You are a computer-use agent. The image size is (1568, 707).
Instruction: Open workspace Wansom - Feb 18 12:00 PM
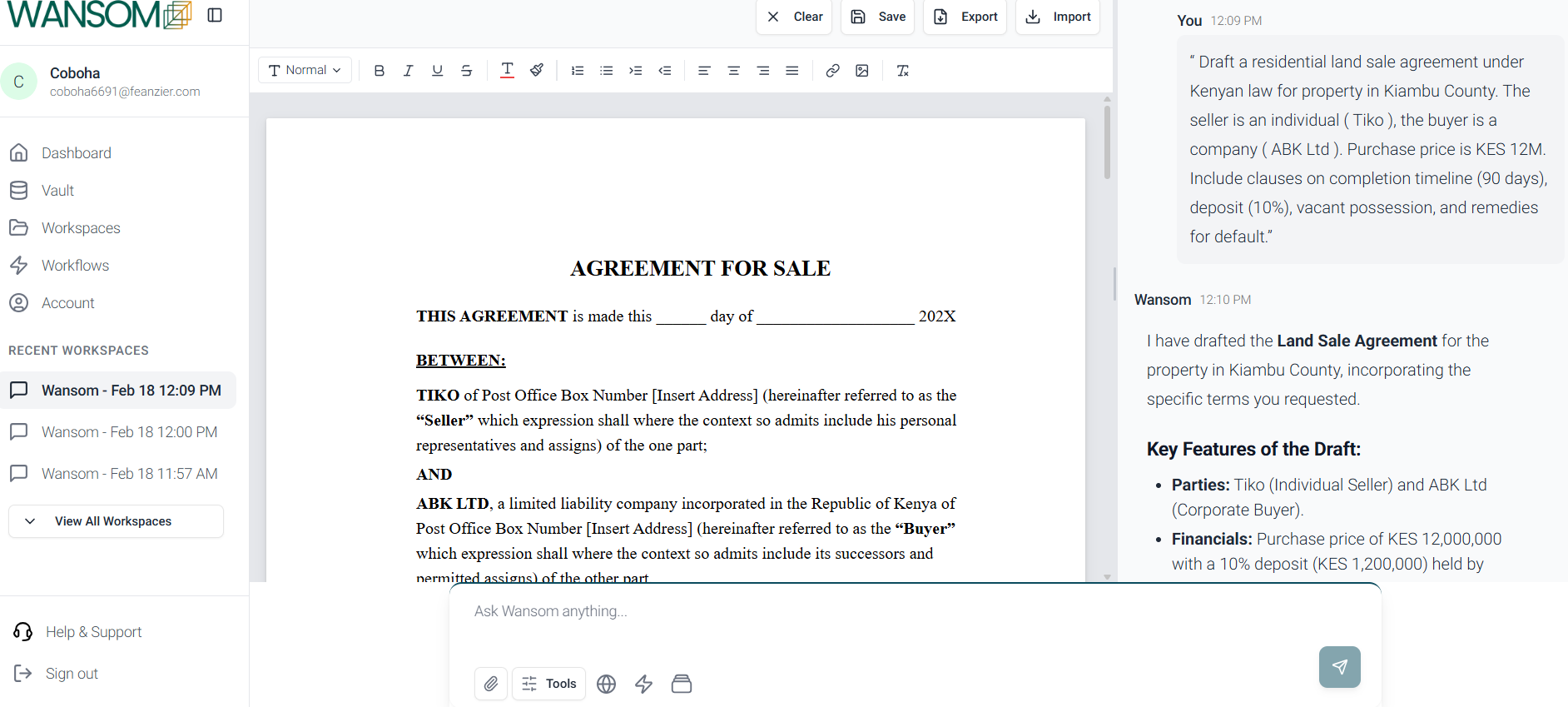pos(118,432)
